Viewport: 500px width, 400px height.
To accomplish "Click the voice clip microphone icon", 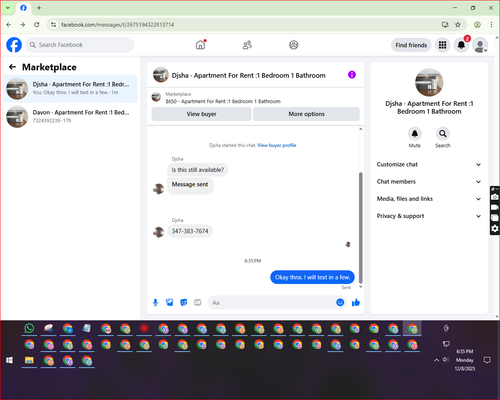I will click(x=155, y=302).
